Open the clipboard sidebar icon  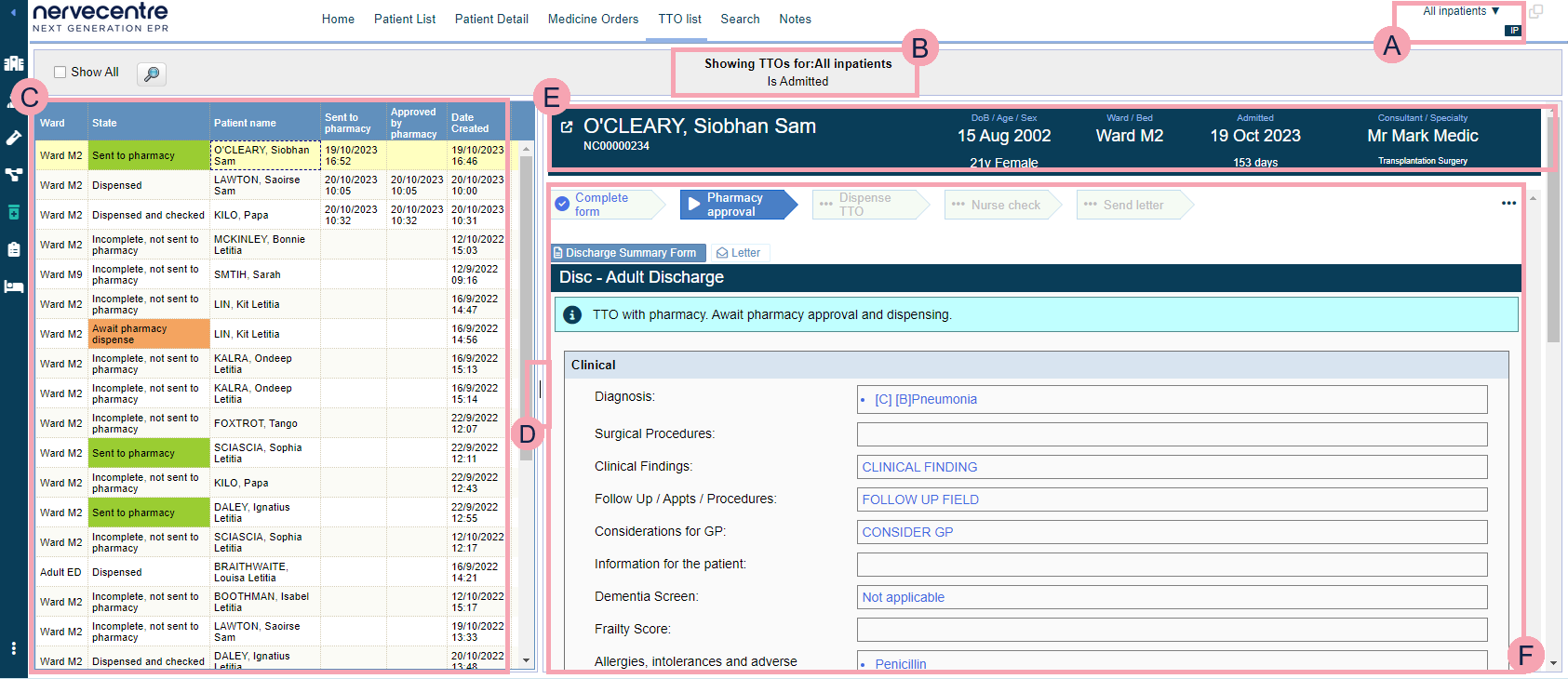[14, 249]
